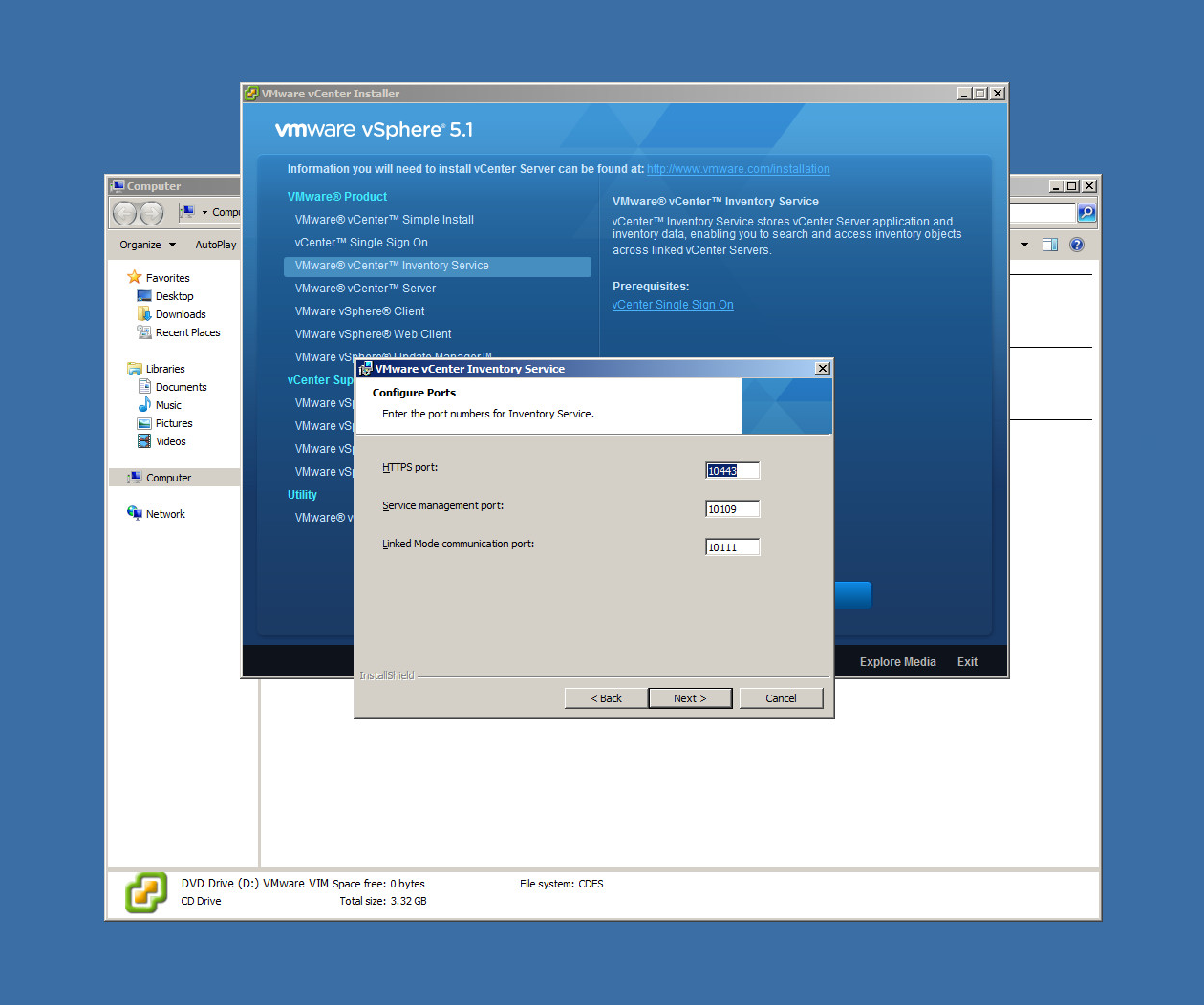Click the Next button

[689, 698]
